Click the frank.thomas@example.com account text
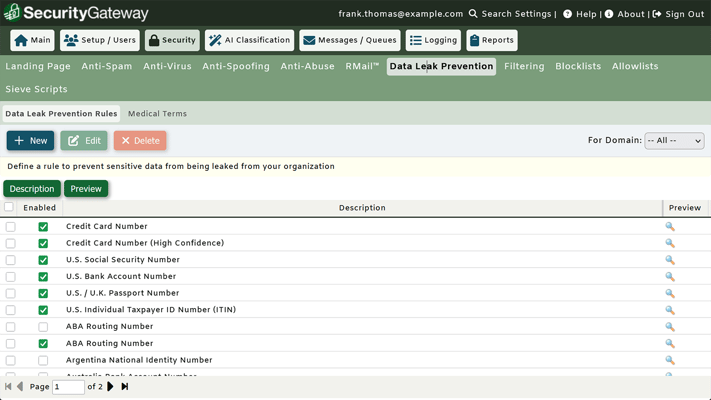This screenshot has height=400, width=711. [x=401, y=14]
